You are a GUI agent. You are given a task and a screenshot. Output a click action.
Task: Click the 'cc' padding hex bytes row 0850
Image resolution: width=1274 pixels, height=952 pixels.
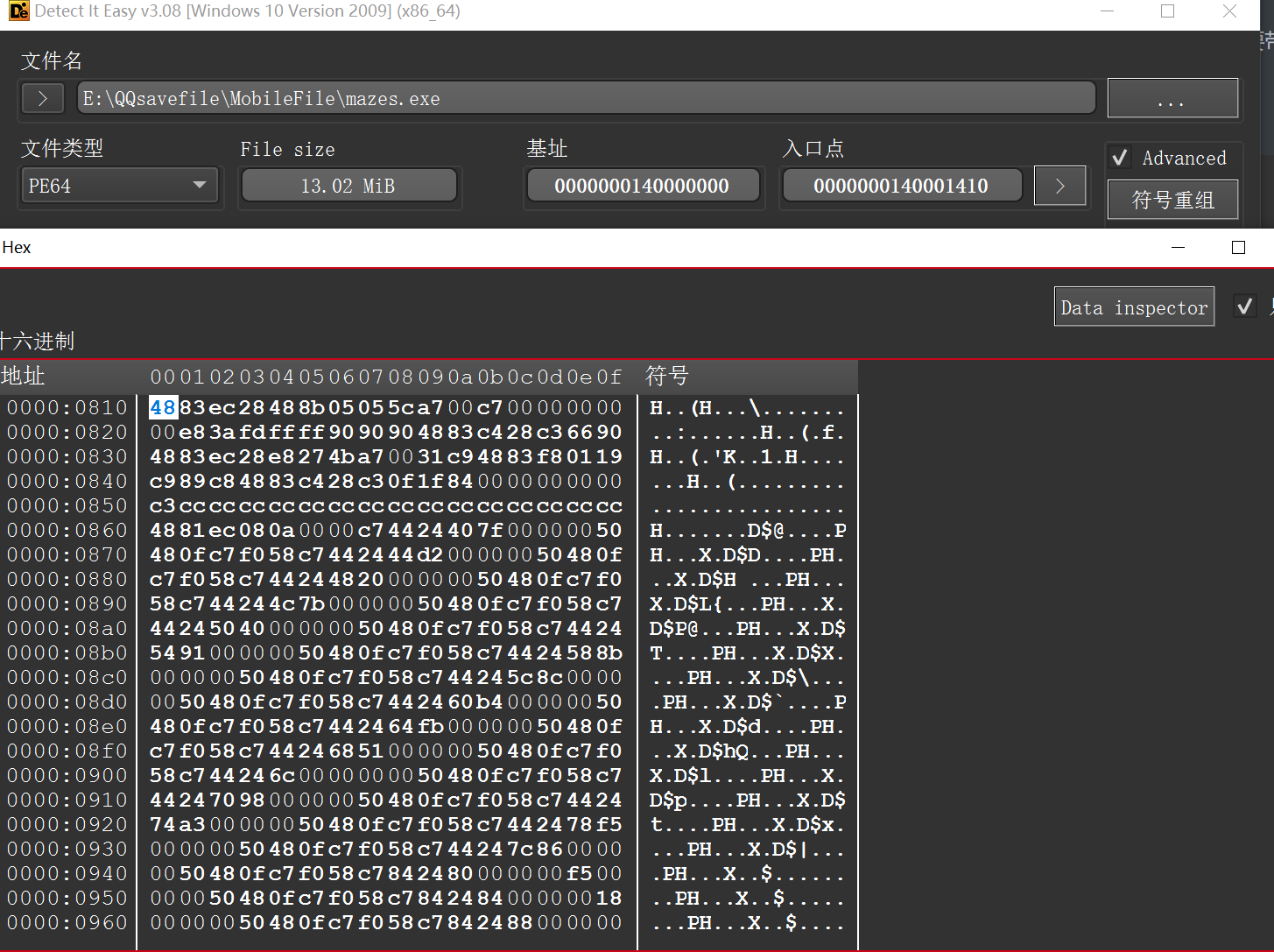(385, 505)
